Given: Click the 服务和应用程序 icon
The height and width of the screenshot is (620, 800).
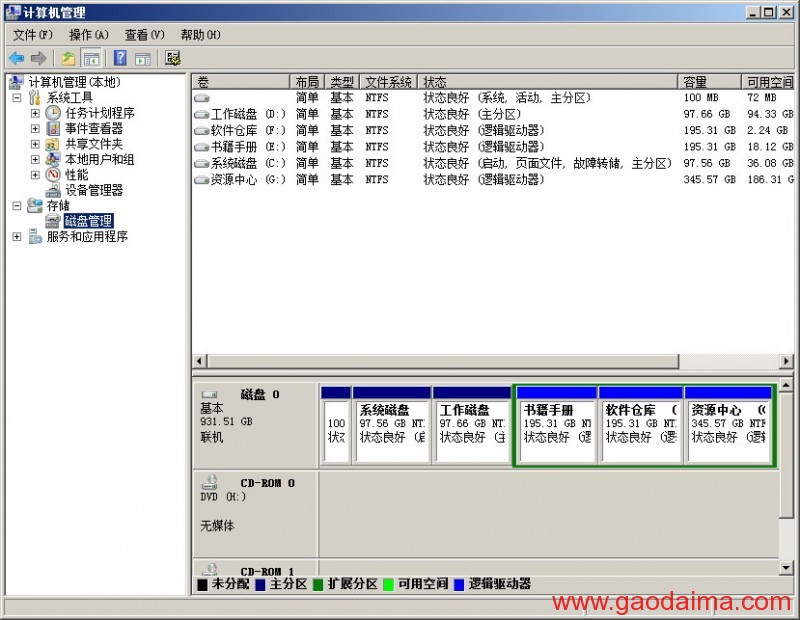Looking at the screenshot, I should coord(35,236).
